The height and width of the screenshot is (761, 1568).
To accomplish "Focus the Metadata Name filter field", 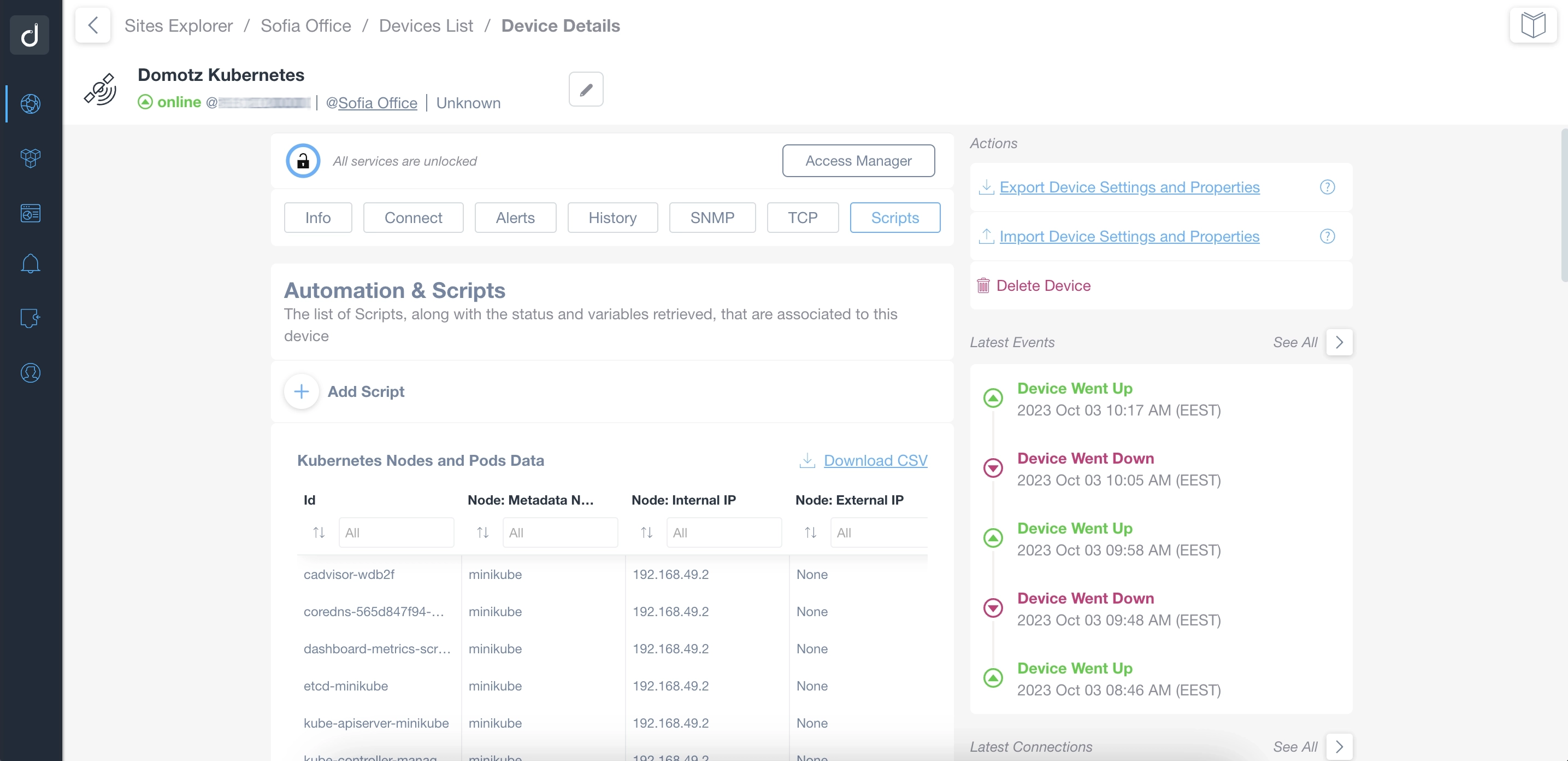I will pos(560,532).
